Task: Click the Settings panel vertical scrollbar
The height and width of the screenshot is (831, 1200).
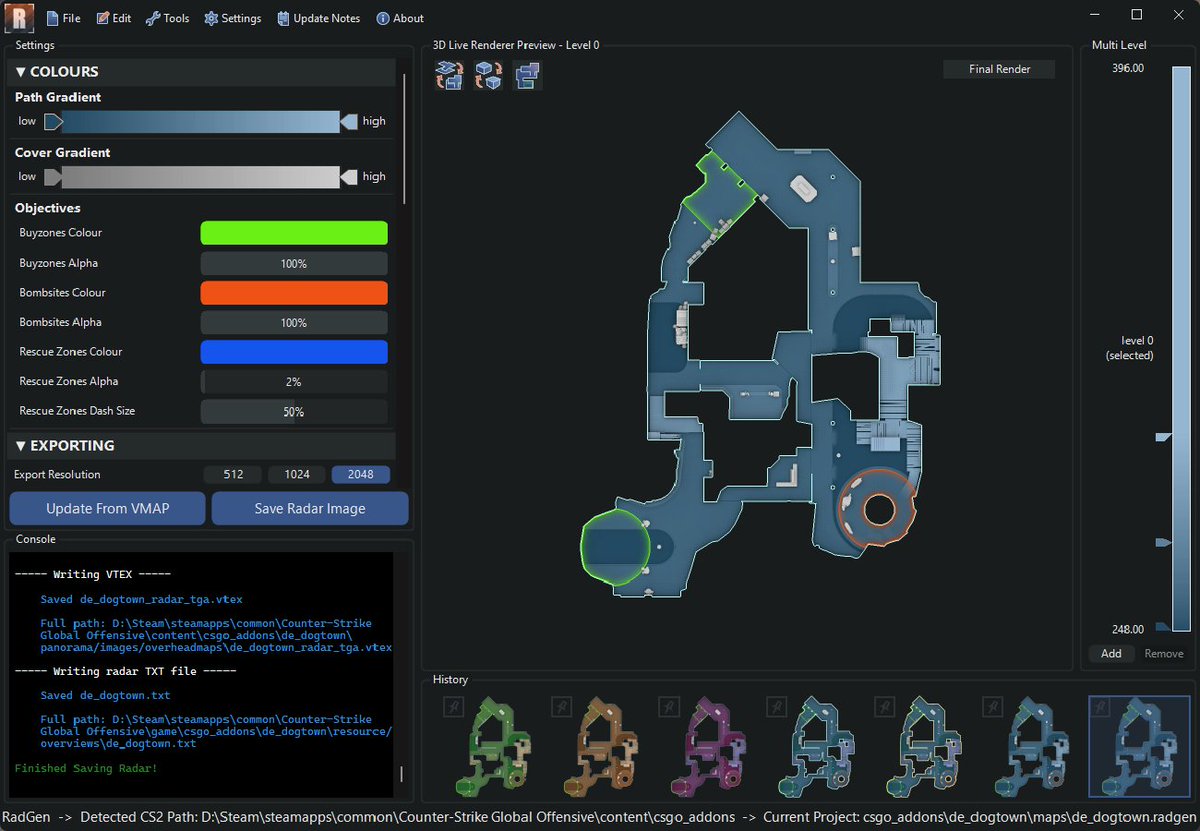Action: [x=404, y=140]
